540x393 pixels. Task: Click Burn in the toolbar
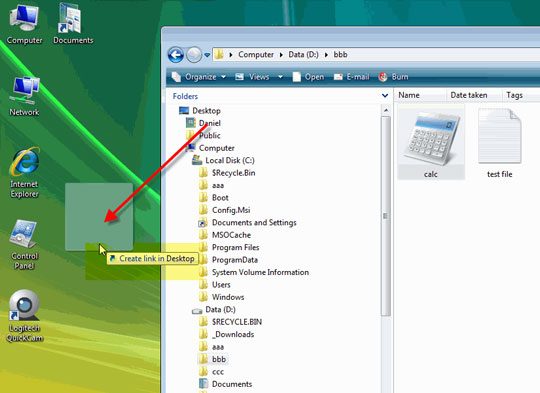(x=393, y=77)
